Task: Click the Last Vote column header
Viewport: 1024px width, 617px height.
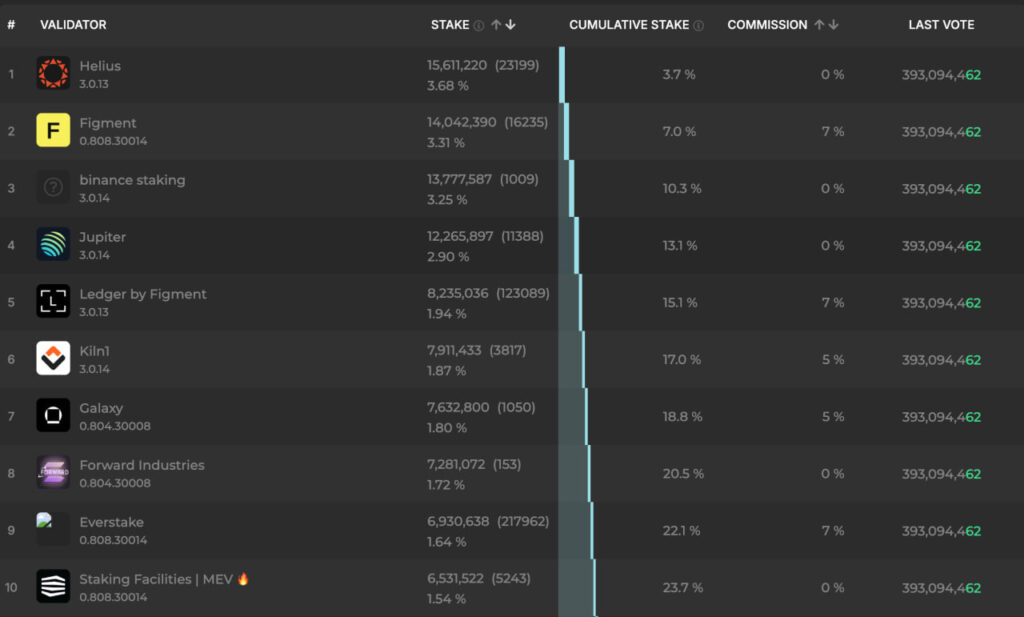Action: [941, 25]
